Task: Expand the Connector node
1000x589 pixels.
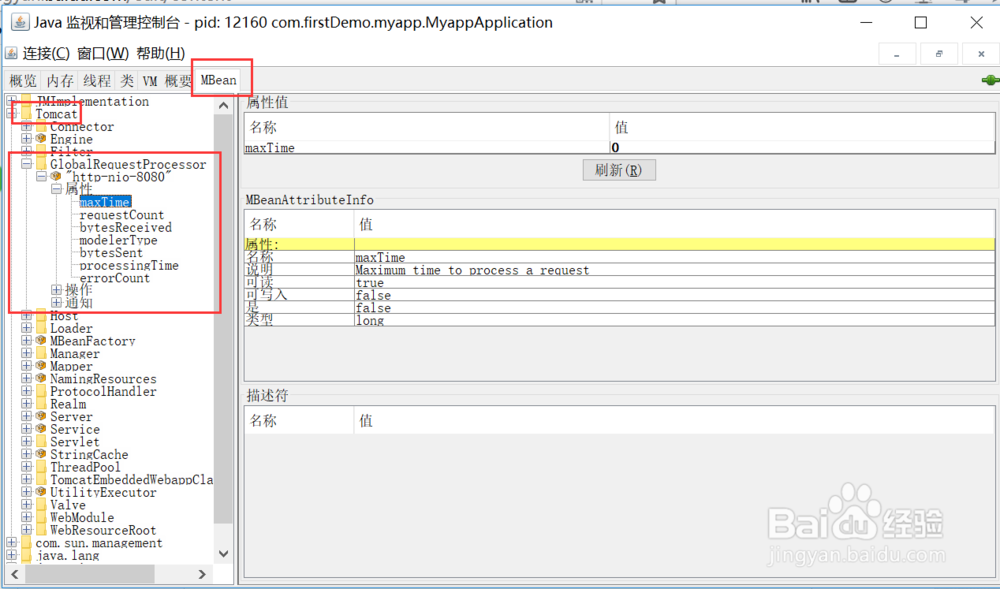Action: [26, 126]
